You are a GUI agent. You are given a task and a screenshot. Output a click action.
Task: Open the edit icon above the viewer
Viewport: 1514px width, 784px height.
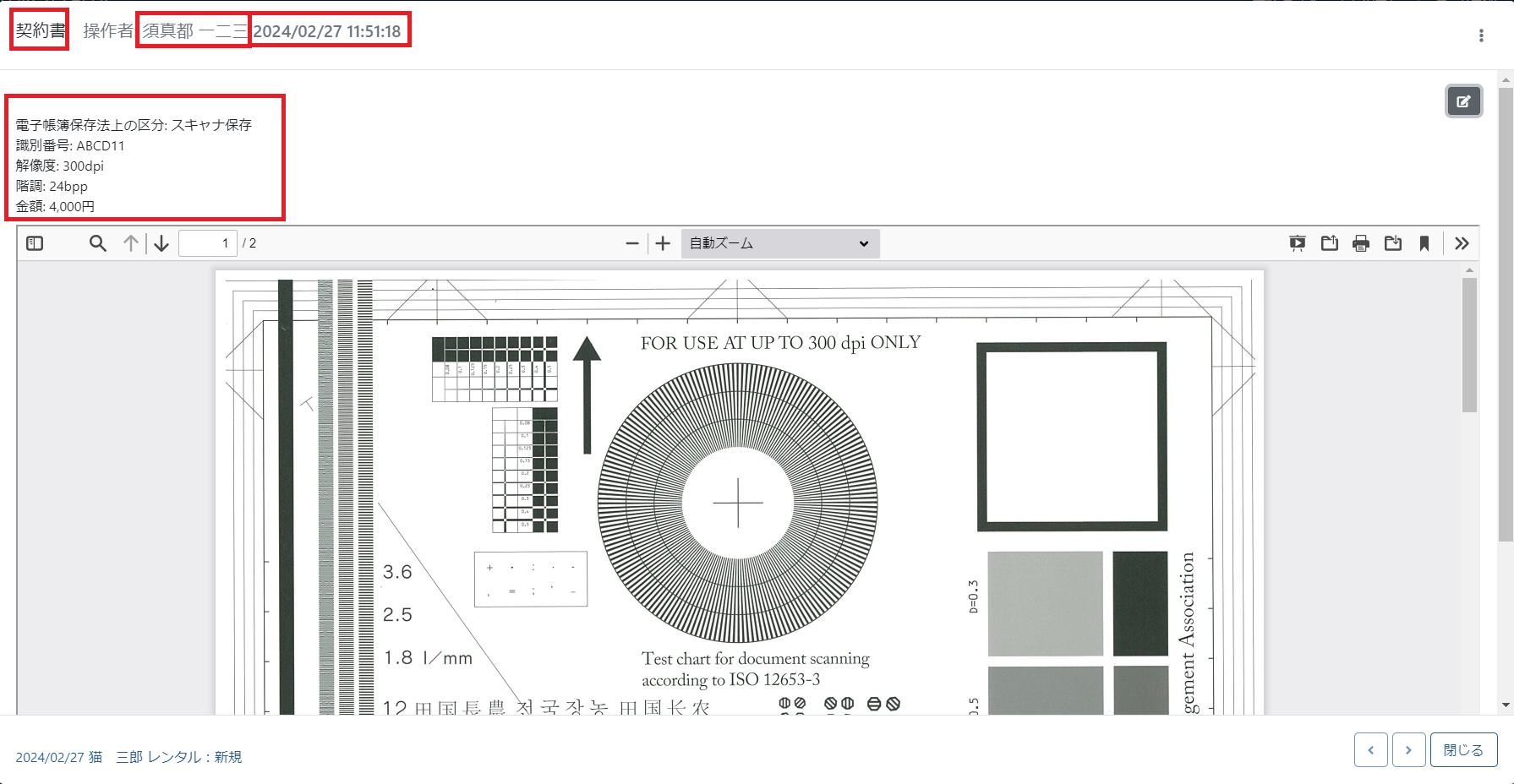click(1463, 101)
